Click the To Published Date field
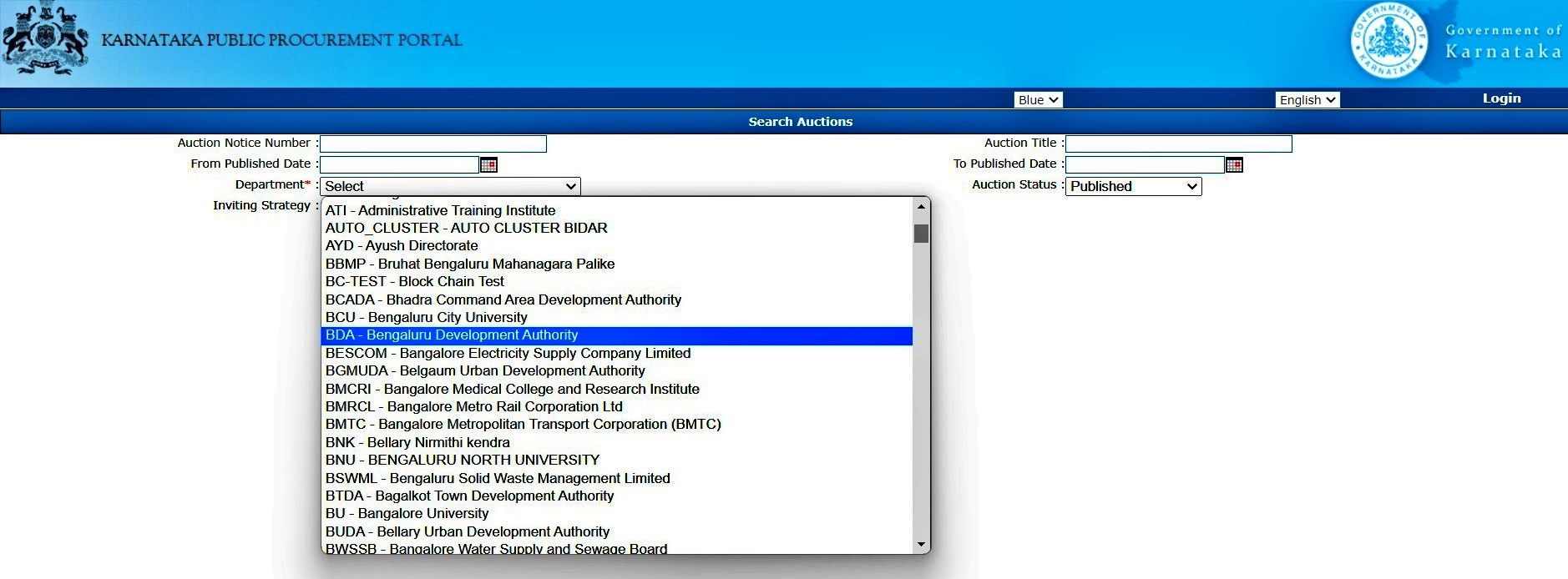Image resolution: width=1568 pixels, height=579 pixels. tap(1145, 164)
